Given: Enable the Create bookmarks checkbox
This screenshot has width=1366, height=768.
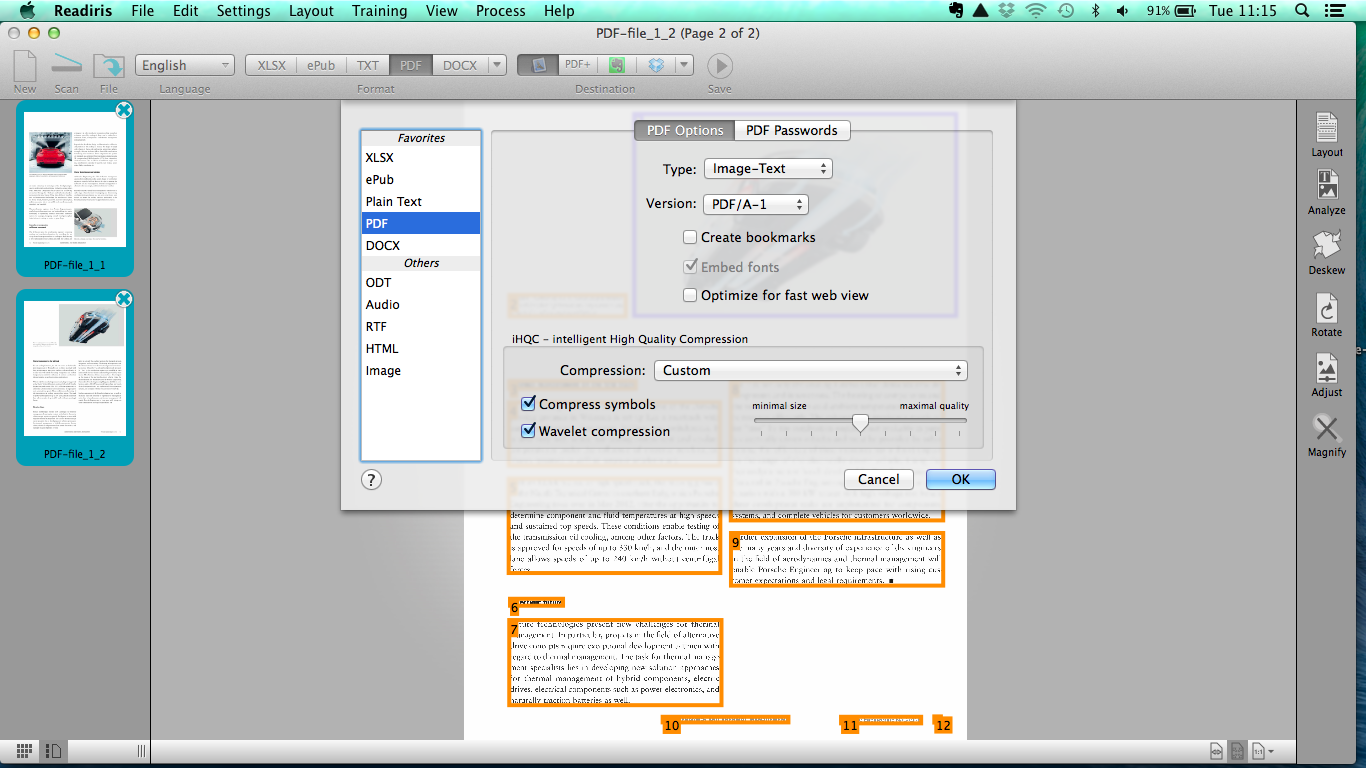Looking at the screenshot, I should [690, 238].
